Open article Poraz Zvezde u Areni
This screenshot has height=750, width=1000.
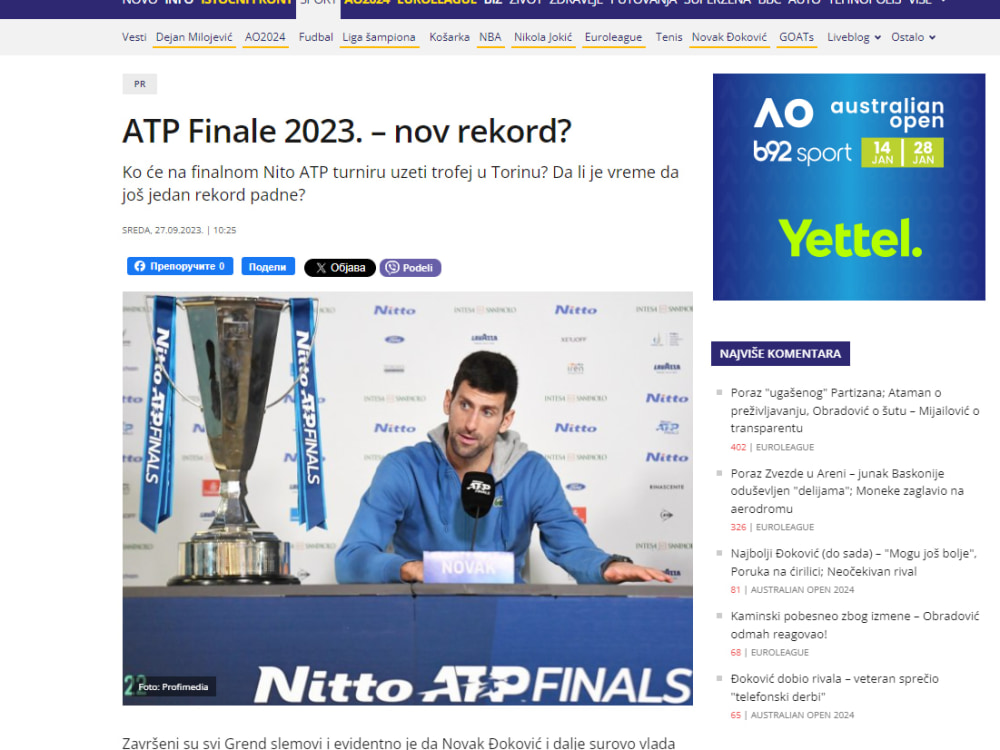coord(847,490)
